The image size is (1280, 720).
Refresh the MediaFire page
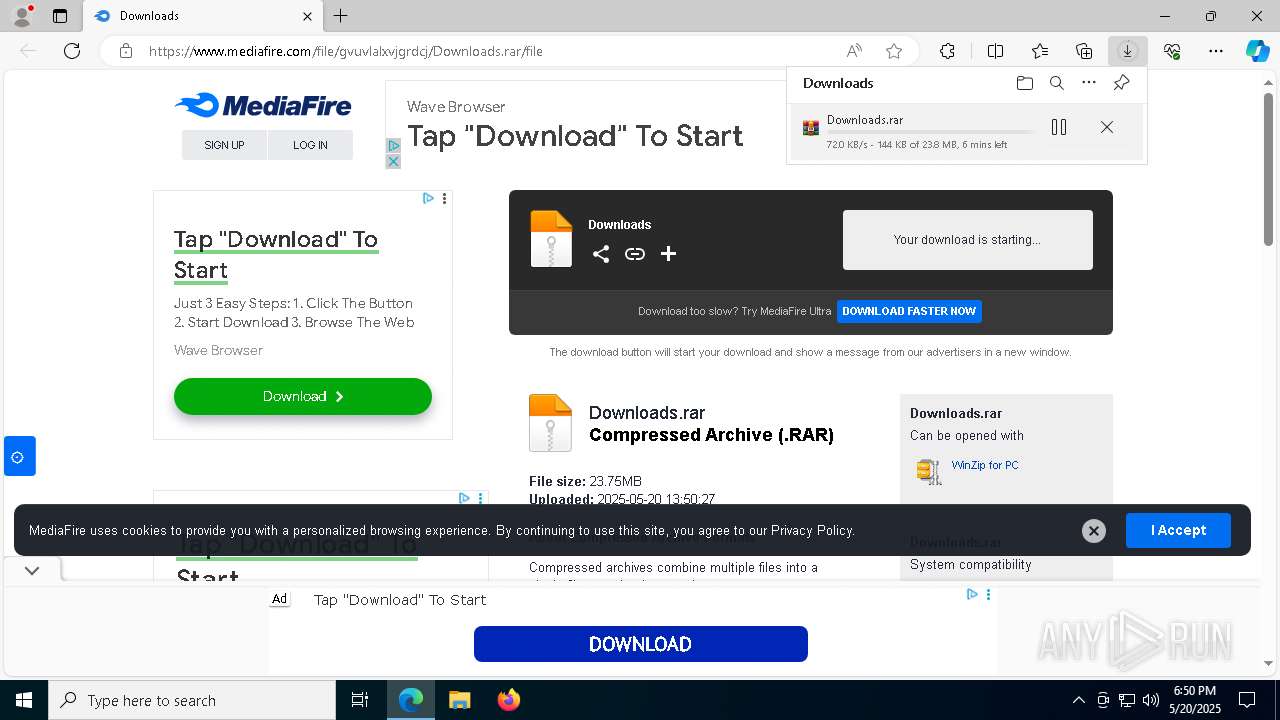coord(72,51)
